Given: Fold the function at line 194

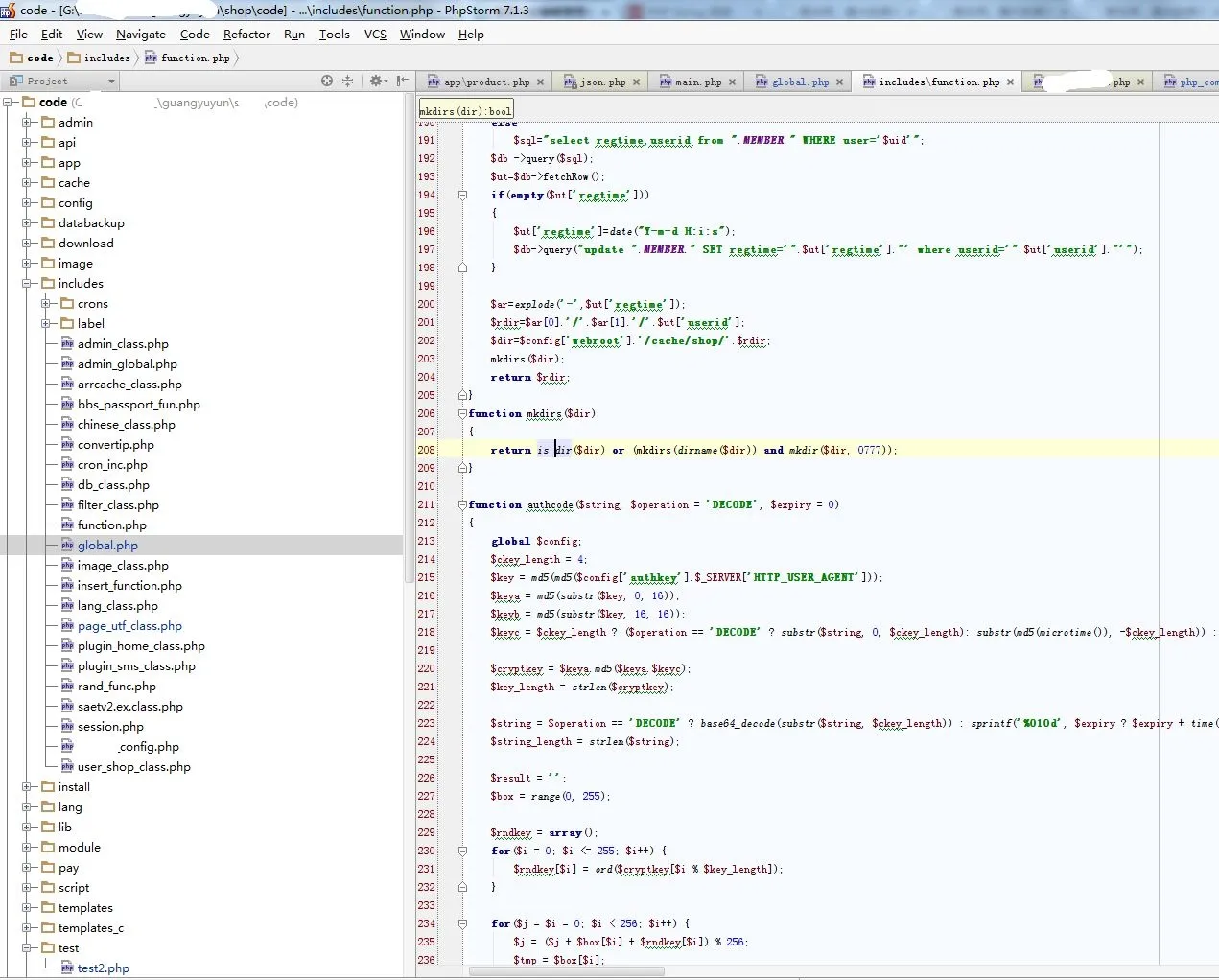Looking at the screenshot, I should click(462, 195).
